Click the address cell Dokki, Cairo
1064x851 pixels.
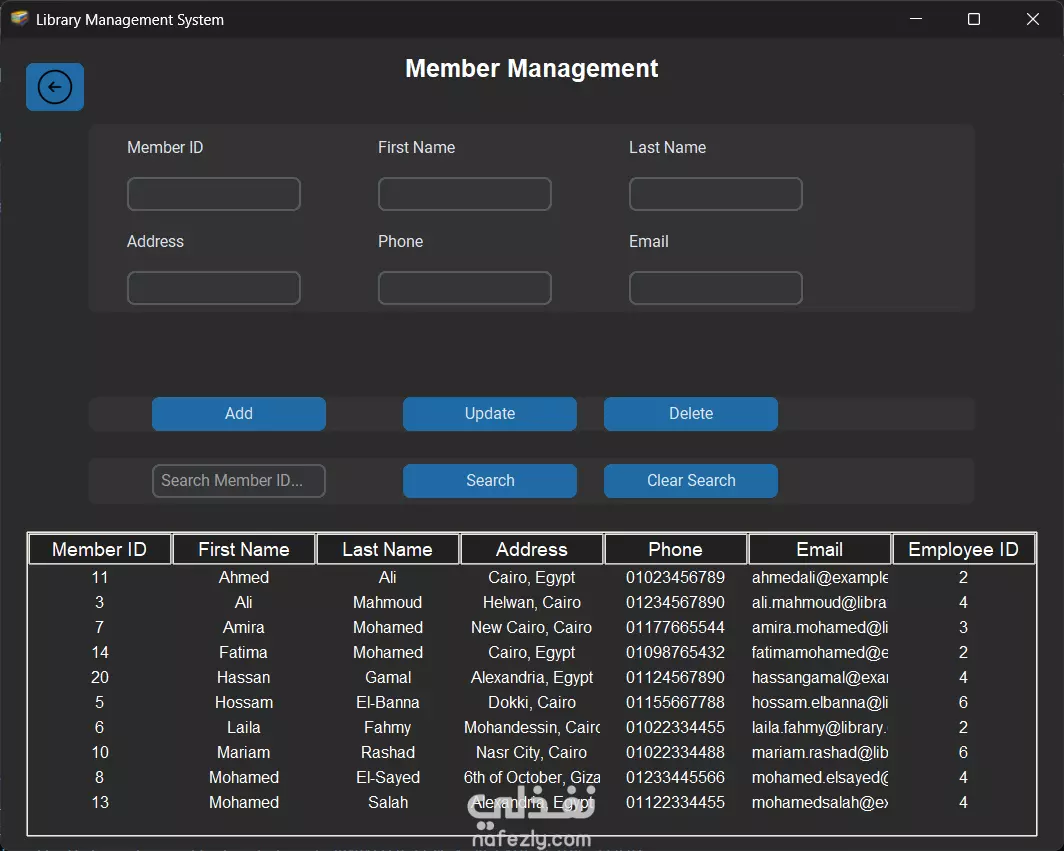[x=531, y=702]
